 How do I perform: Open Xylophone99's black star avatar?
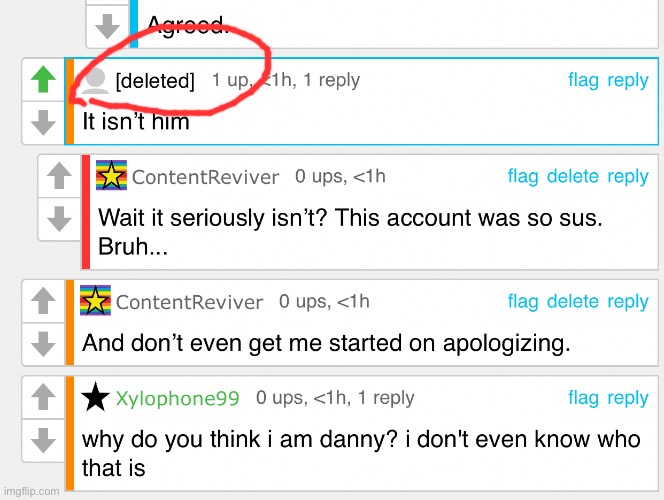(x=95, y=397)
